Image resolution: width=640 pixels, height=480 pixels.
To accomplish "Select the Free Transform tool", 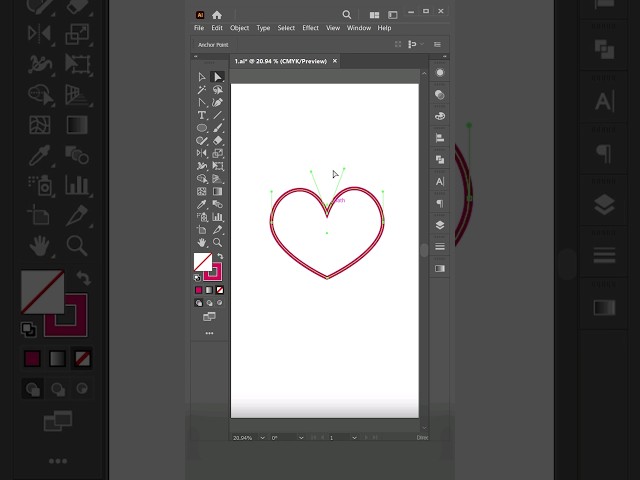I will 218,166.
